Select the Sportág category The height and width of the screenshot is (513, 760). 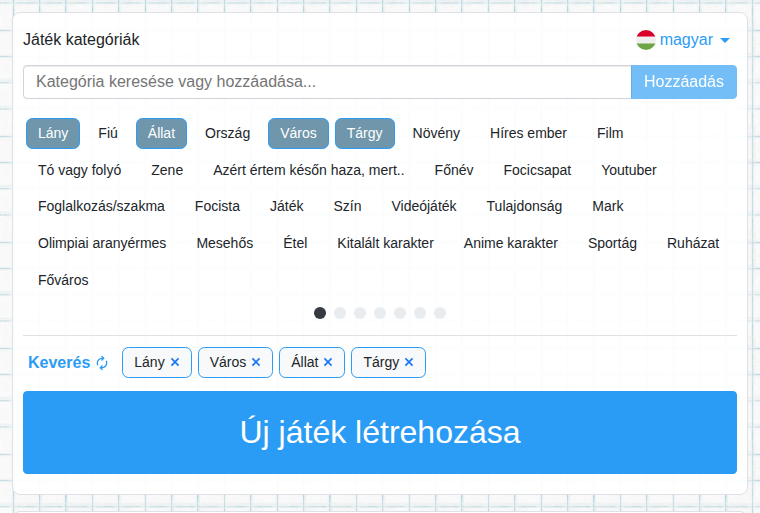613,243
